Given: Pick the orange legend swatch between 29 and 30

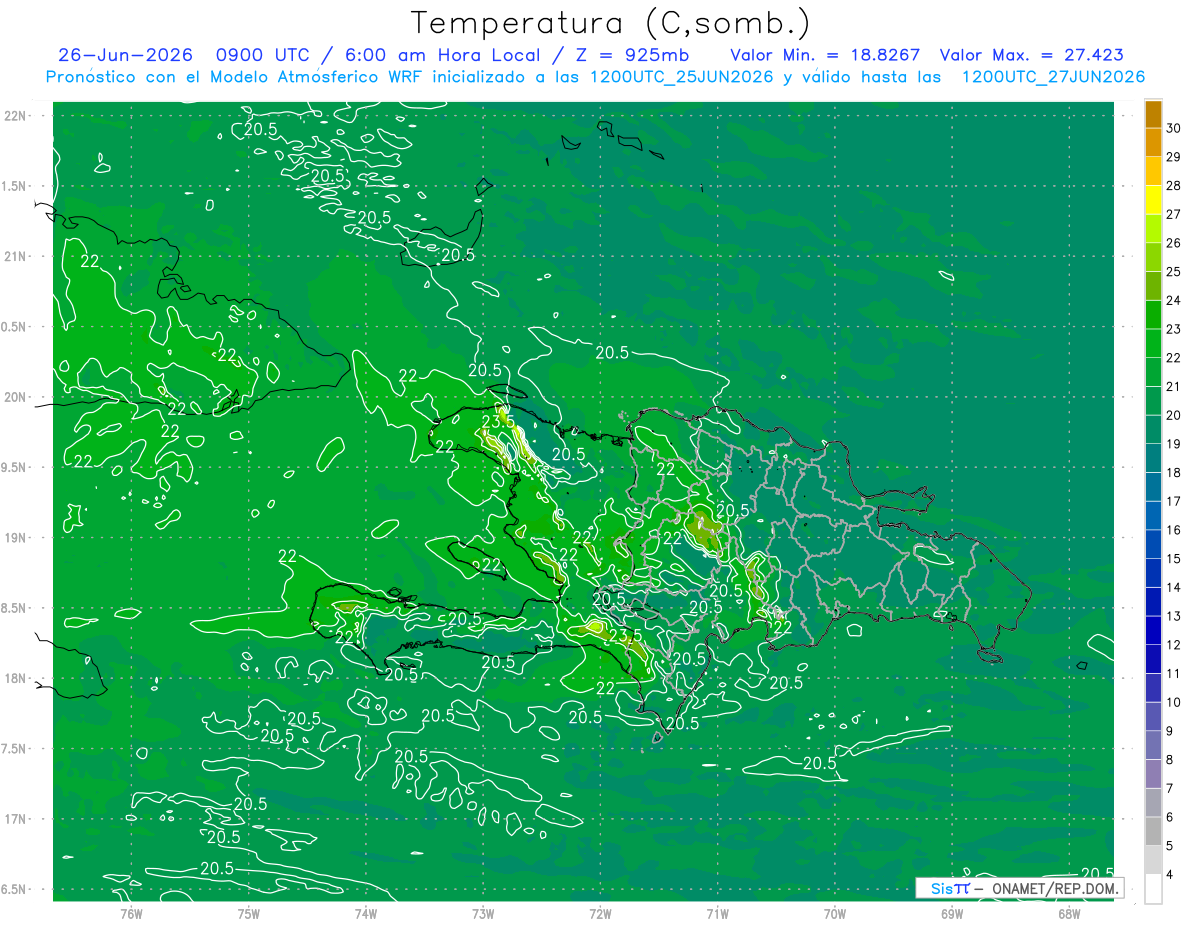Looking at the screenshot, I should [1153, 142].
